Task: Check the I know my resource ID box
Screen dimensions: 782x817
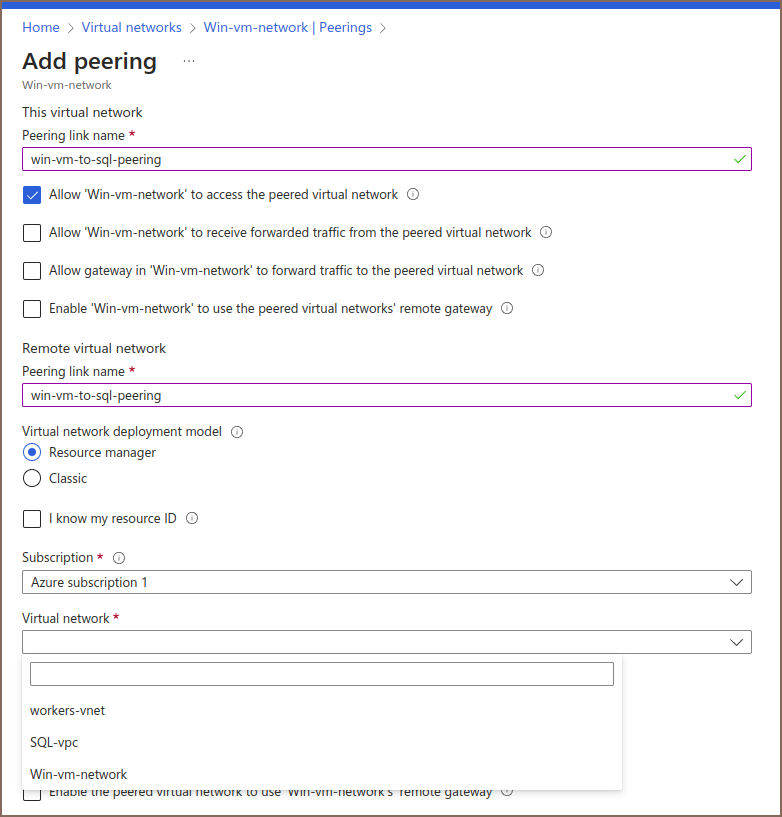Action: (32, 519)
